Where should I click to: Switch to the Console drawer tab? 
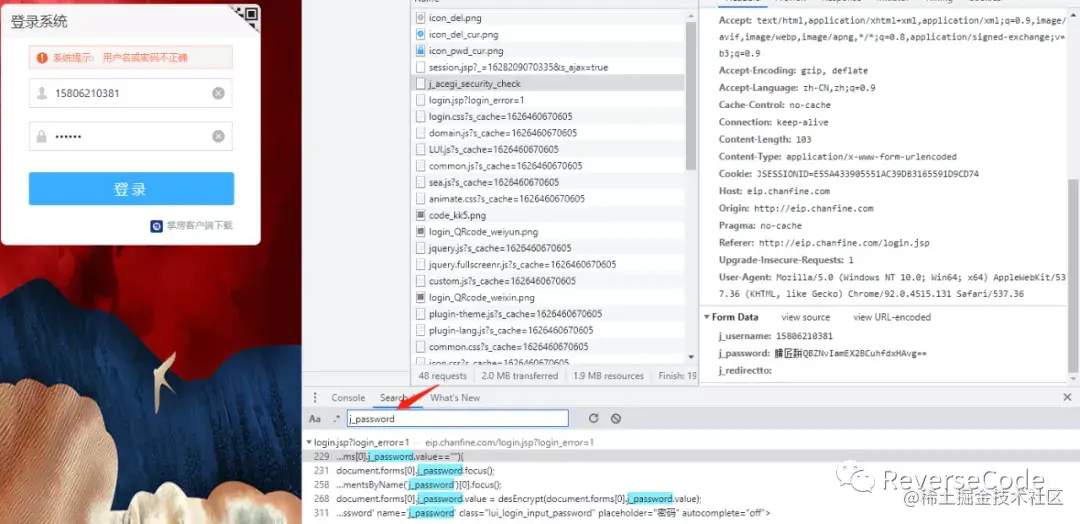click(x=348, y=397)
